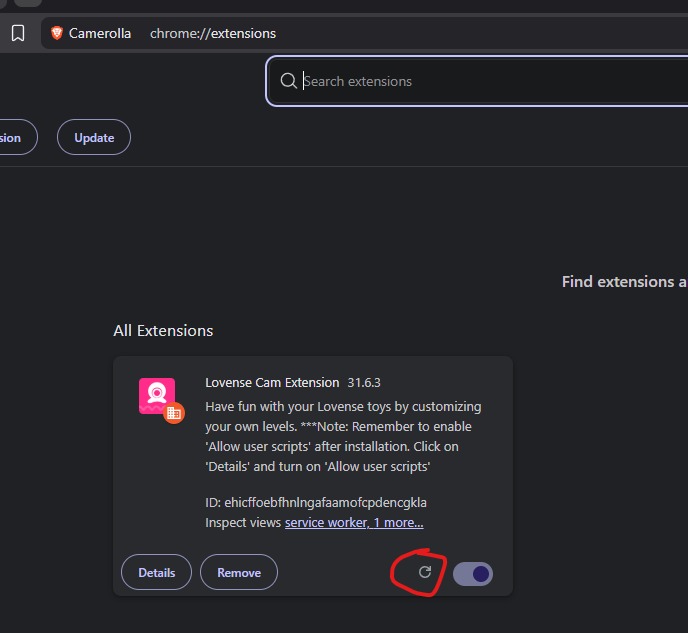Click the source badge on the extension icon

coord(174,413)
